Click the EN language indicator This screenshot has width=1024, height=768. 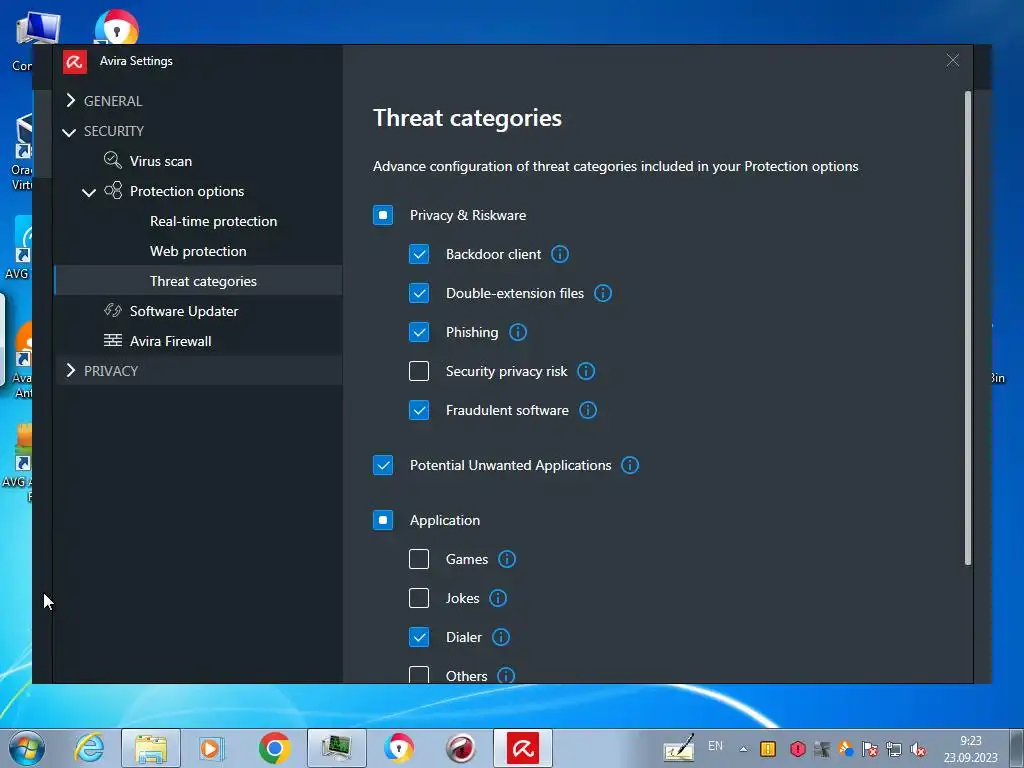point(715,746)
